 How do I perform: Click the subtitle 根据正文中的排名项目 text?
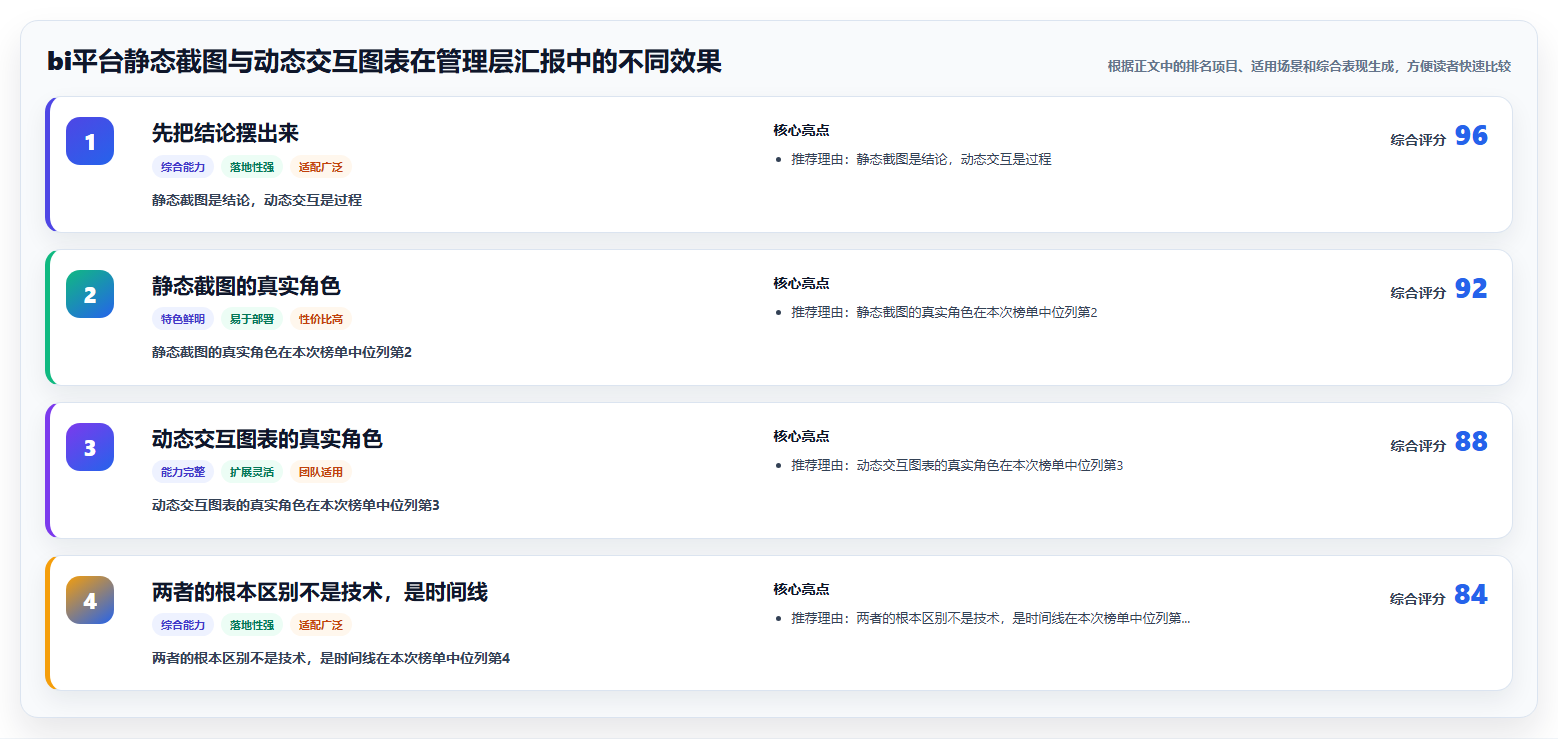(1309, 66)
